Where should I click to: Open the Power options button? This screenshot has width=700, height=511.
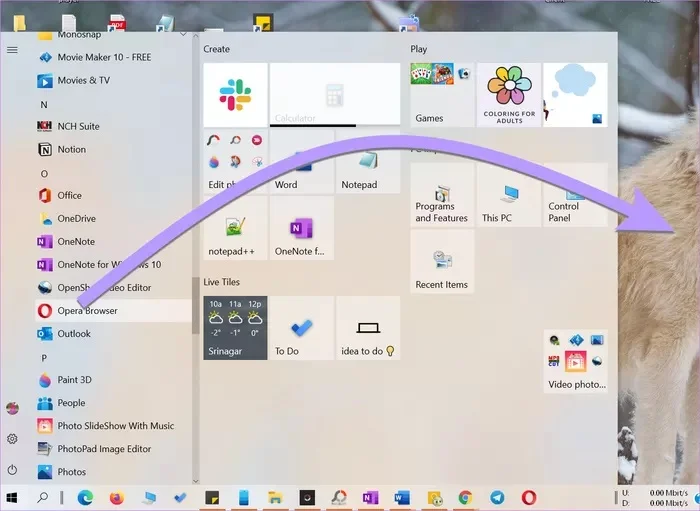coord(12,469)
